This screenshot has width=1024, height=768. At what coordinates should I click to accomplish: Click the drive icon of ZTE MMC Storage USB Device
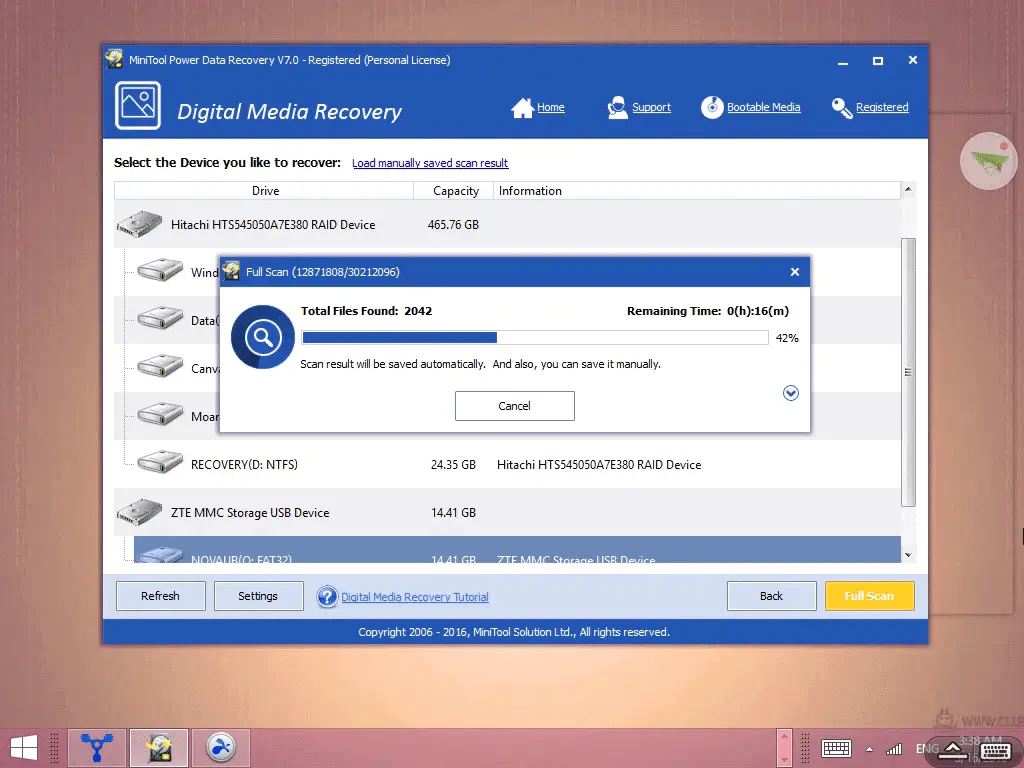(x=139, y=512)
